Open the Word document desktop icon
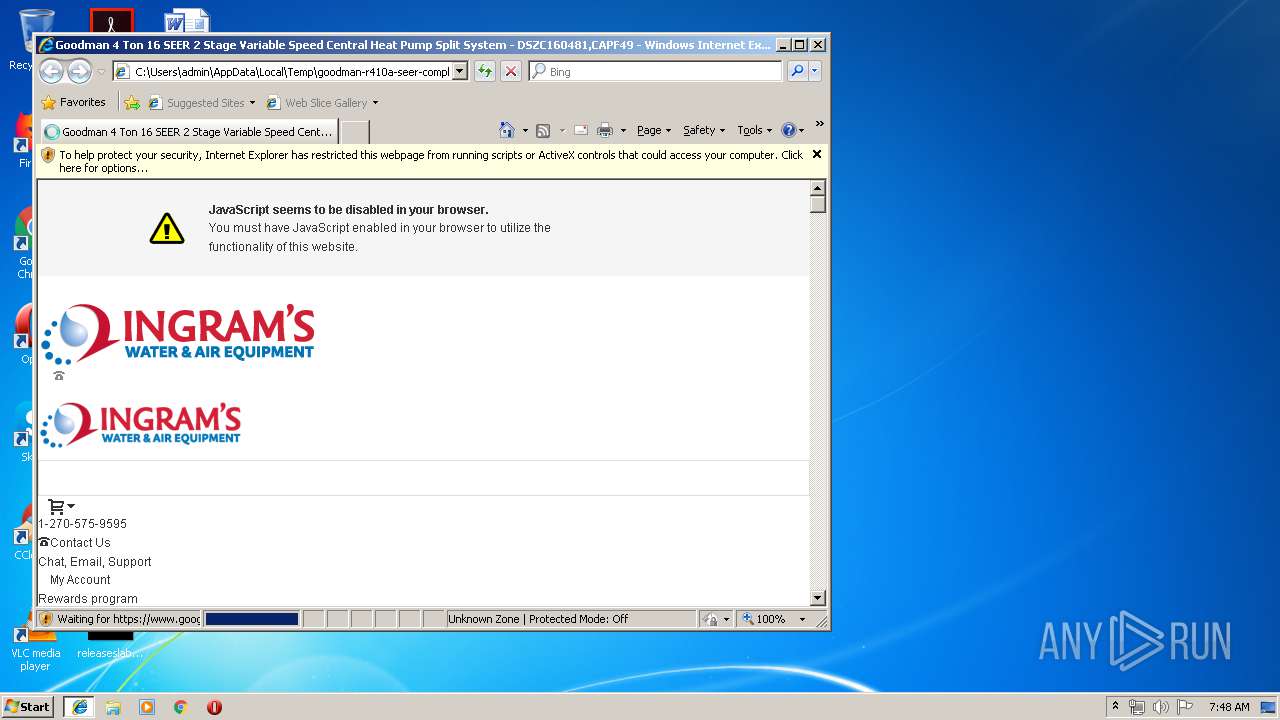1280x720 pixels. [x=187, y=20]
